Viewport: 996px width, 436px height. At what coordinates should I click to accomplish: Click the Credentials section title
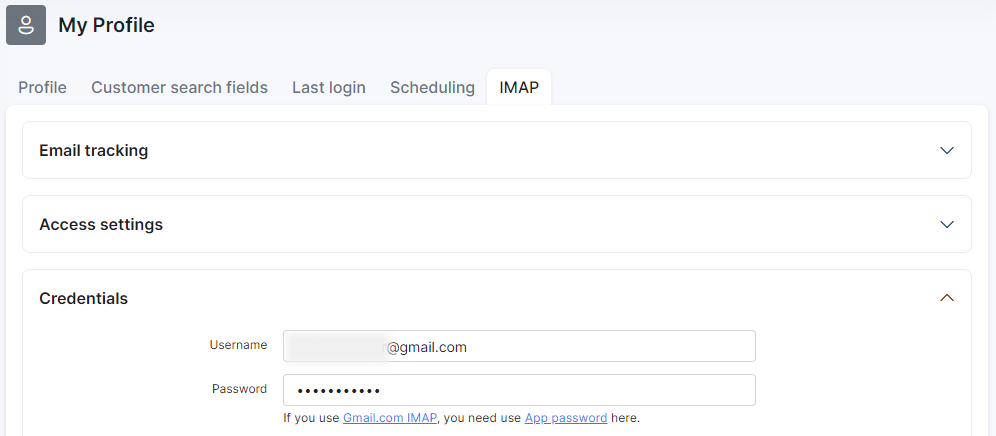coord(84,298)
